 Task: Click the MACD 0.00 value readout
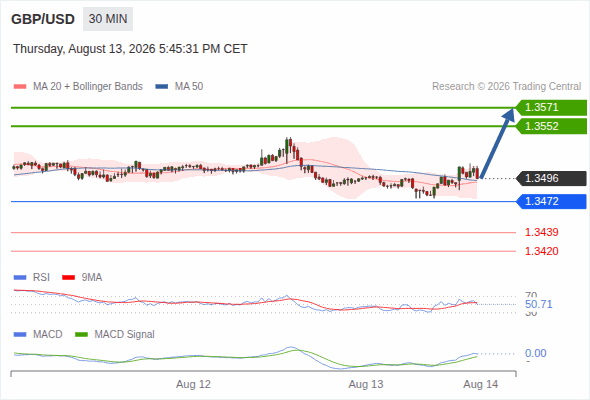(535, 353)
